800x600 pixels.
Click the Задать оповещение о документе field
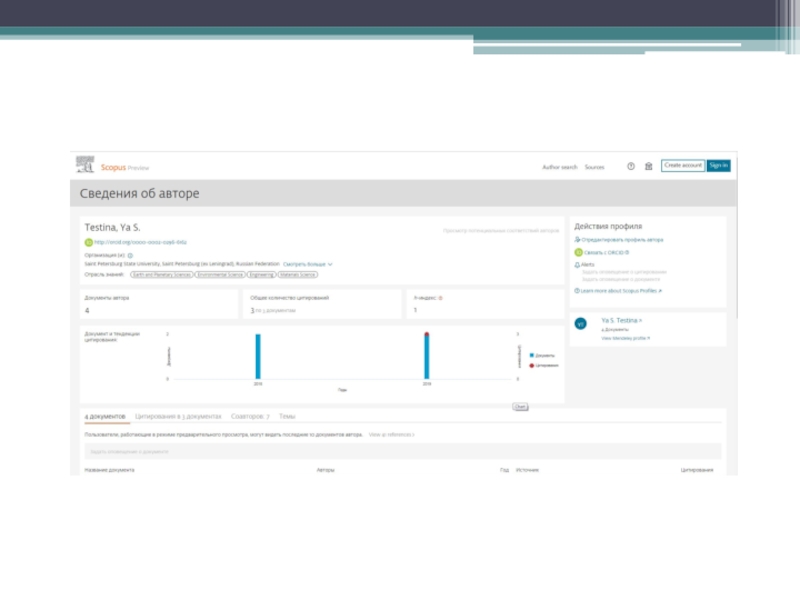(x=400, y=452)
